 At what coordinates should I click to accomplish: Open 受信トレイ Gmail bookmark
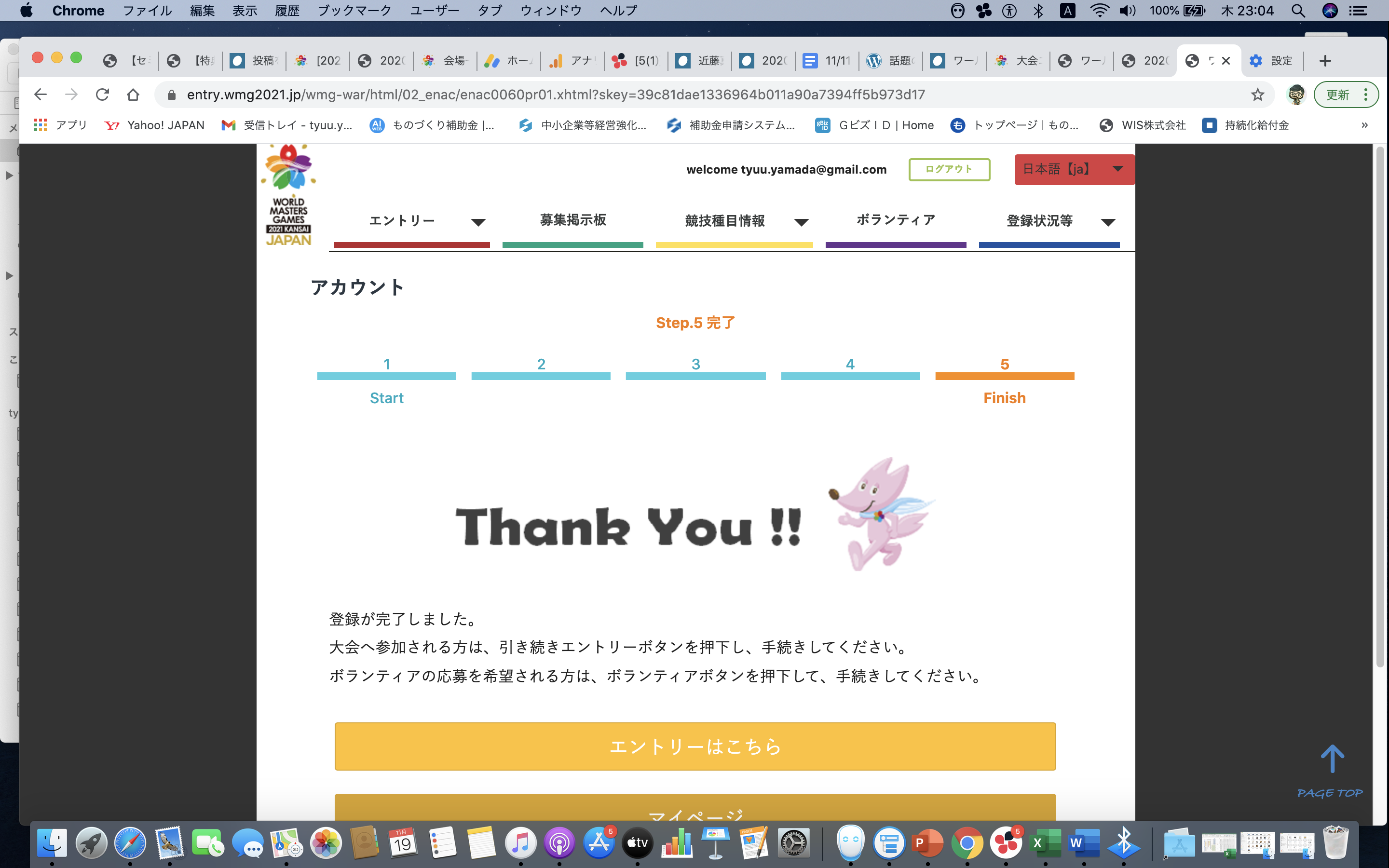(287, 125)
